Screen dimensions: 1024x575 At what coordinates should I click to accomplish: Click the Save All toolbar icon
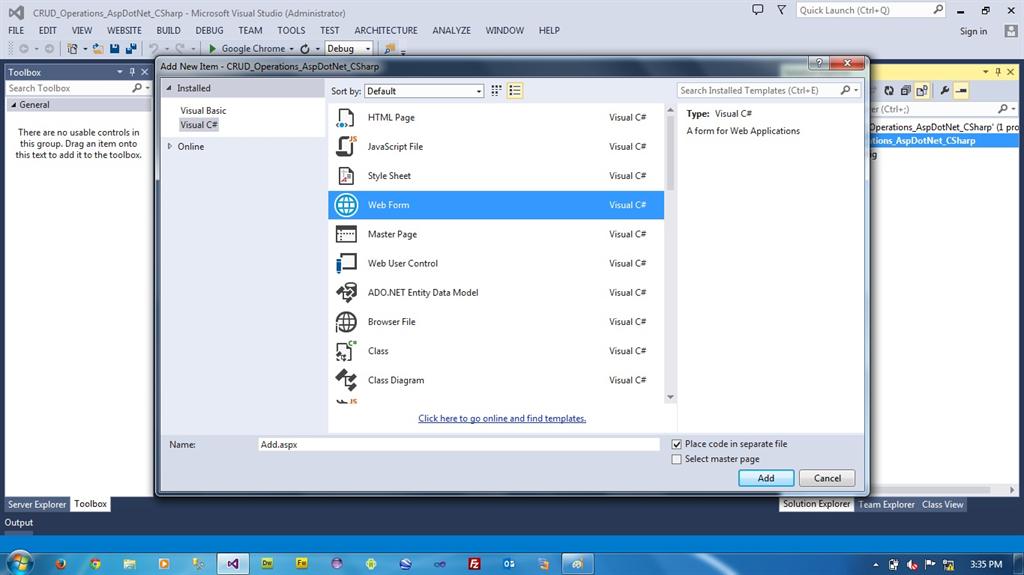click(131, 48)
